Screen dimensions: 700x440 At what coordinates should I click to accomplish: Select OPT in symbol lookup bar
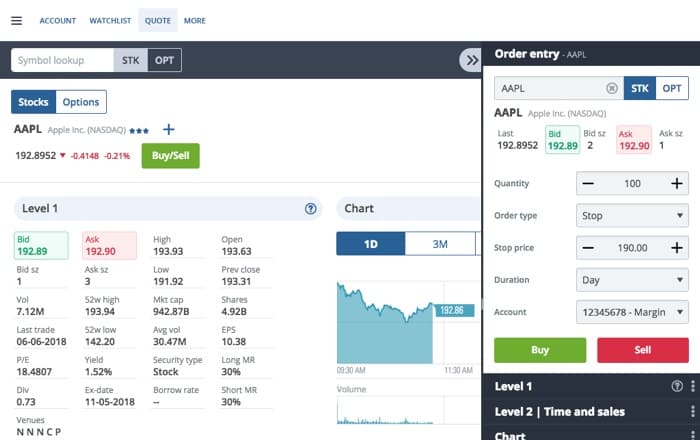click(x=164, y=60)
